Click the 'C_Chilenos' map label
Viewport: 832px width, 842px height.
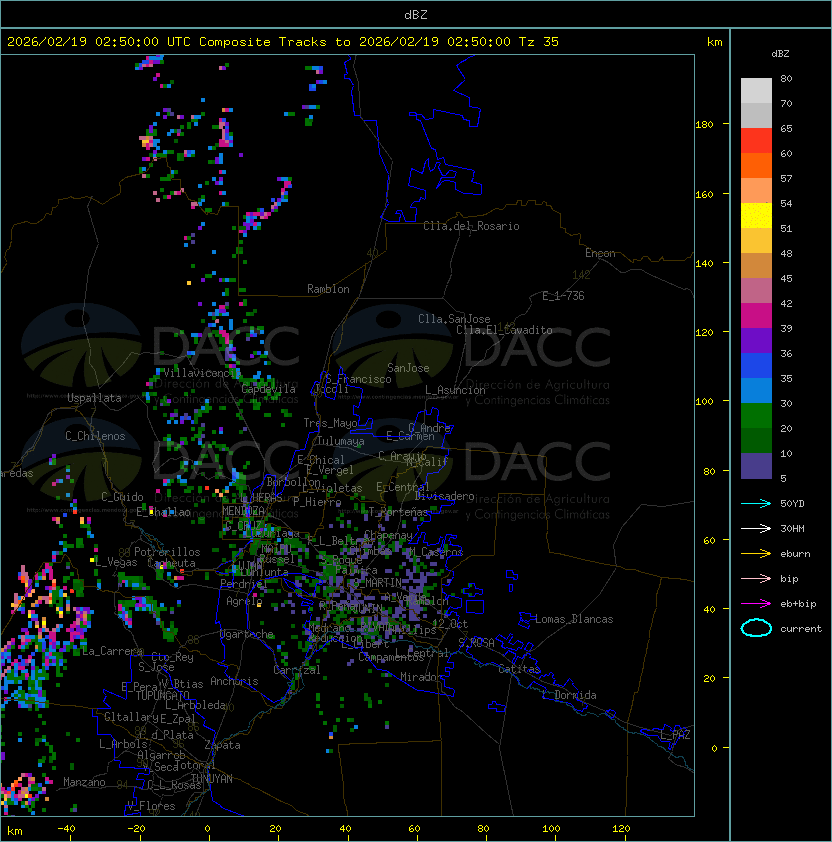[x=95, y=436]
